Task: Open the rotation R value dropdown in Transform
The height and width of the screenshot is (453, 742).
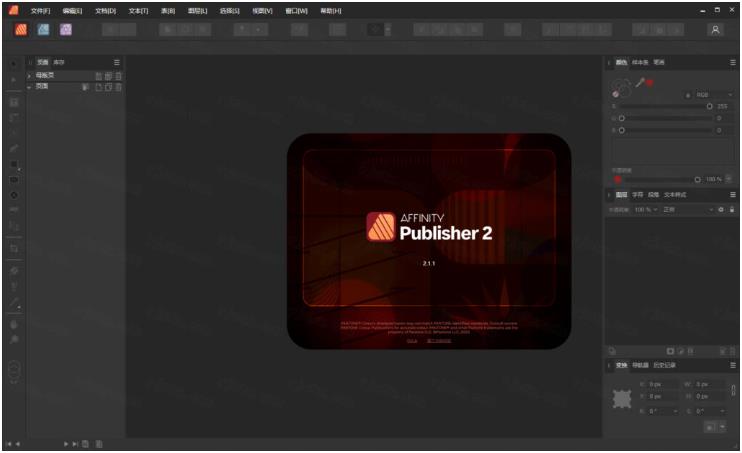Action: 675,411
